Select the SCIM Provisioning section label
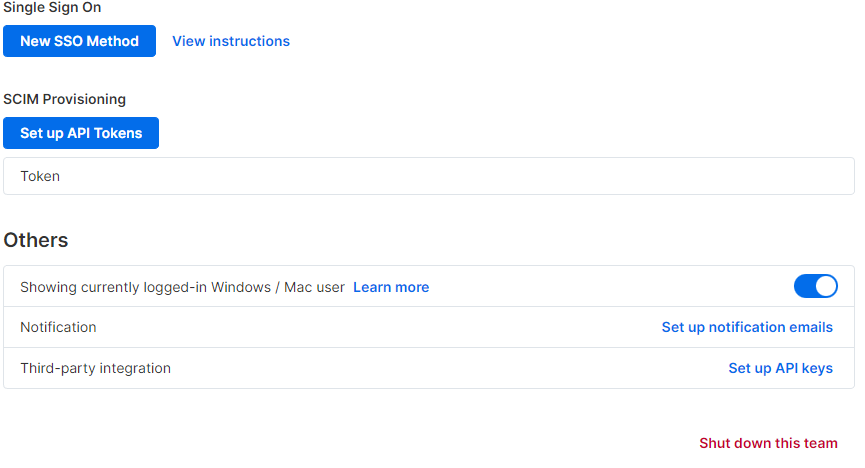The image size is (865, 468). (65, 99)
